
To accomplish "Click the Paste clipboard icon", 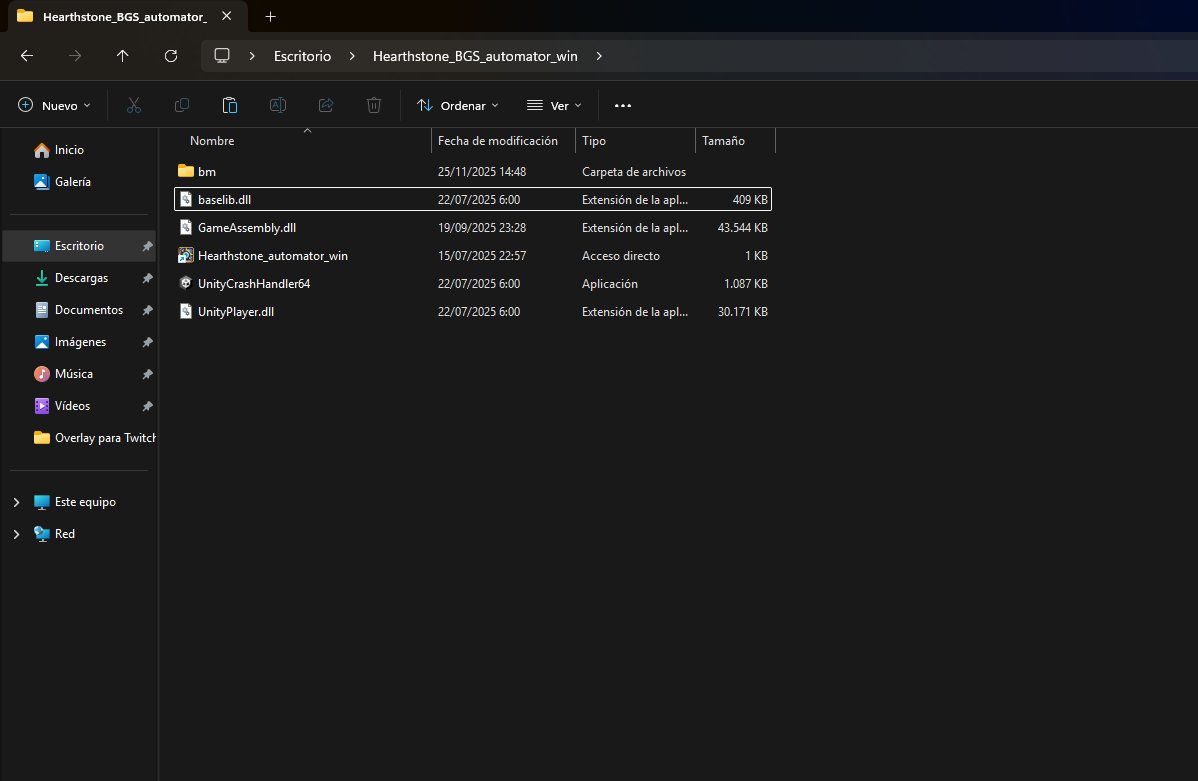I will click(230, 105).
